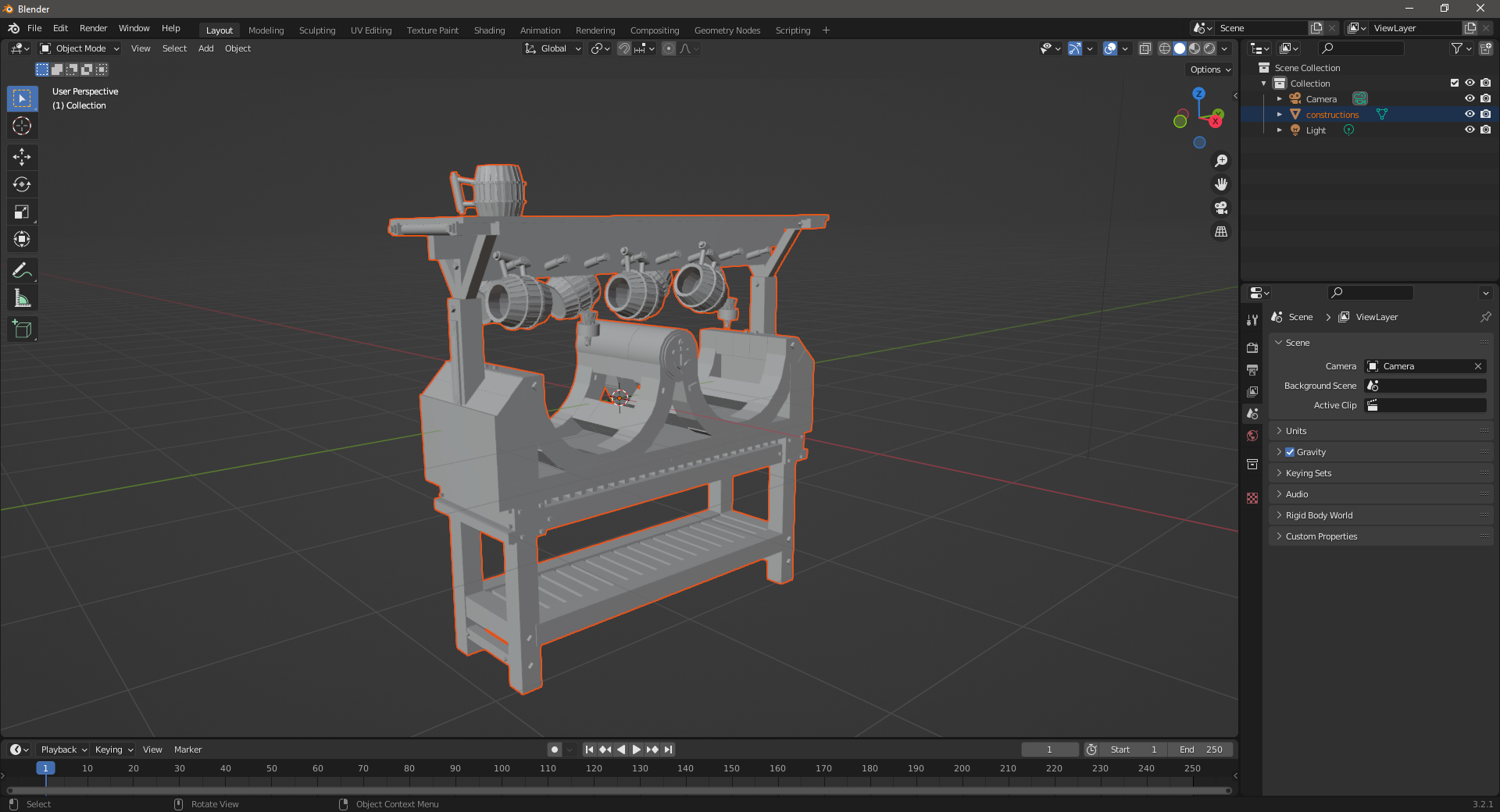This screenshot has height=812, width=1500.
Task: Click the timeline horizontal scrollbar
Action: [617, 790]
